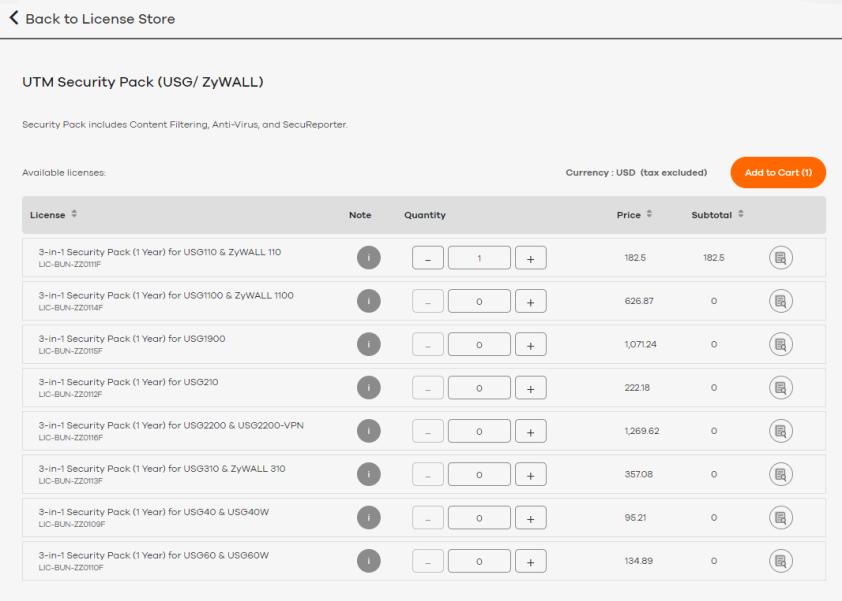
Task: Open note info for USG110 & ZyWALL 110
Action: tap(369, 258)
